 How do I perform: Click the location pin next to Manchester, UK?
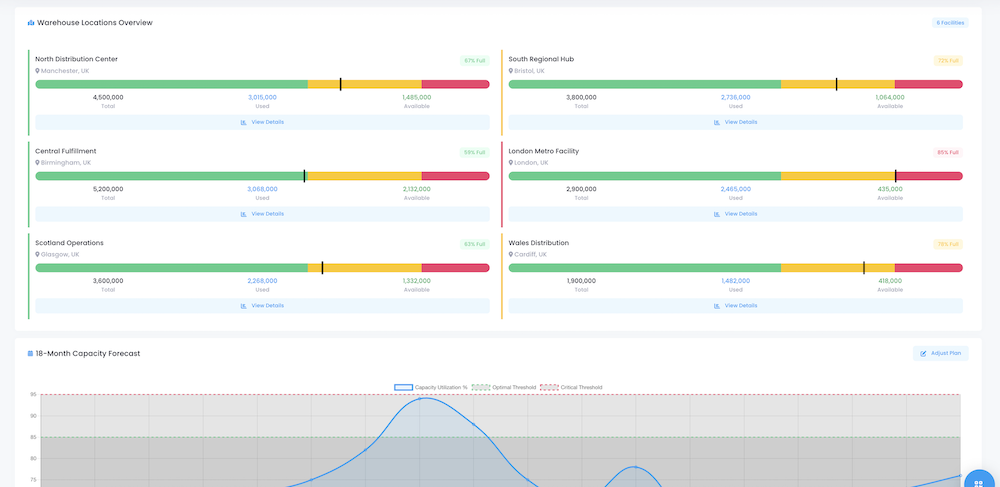(x=37, y=71)
